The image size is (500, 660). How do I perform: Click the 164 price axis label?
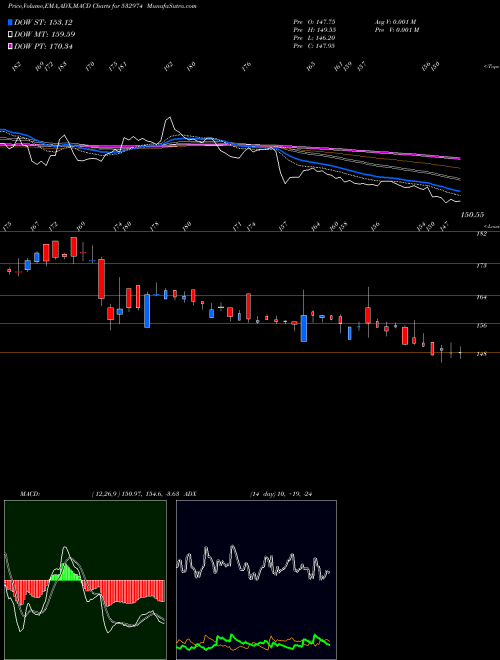(x=481, y=297)
